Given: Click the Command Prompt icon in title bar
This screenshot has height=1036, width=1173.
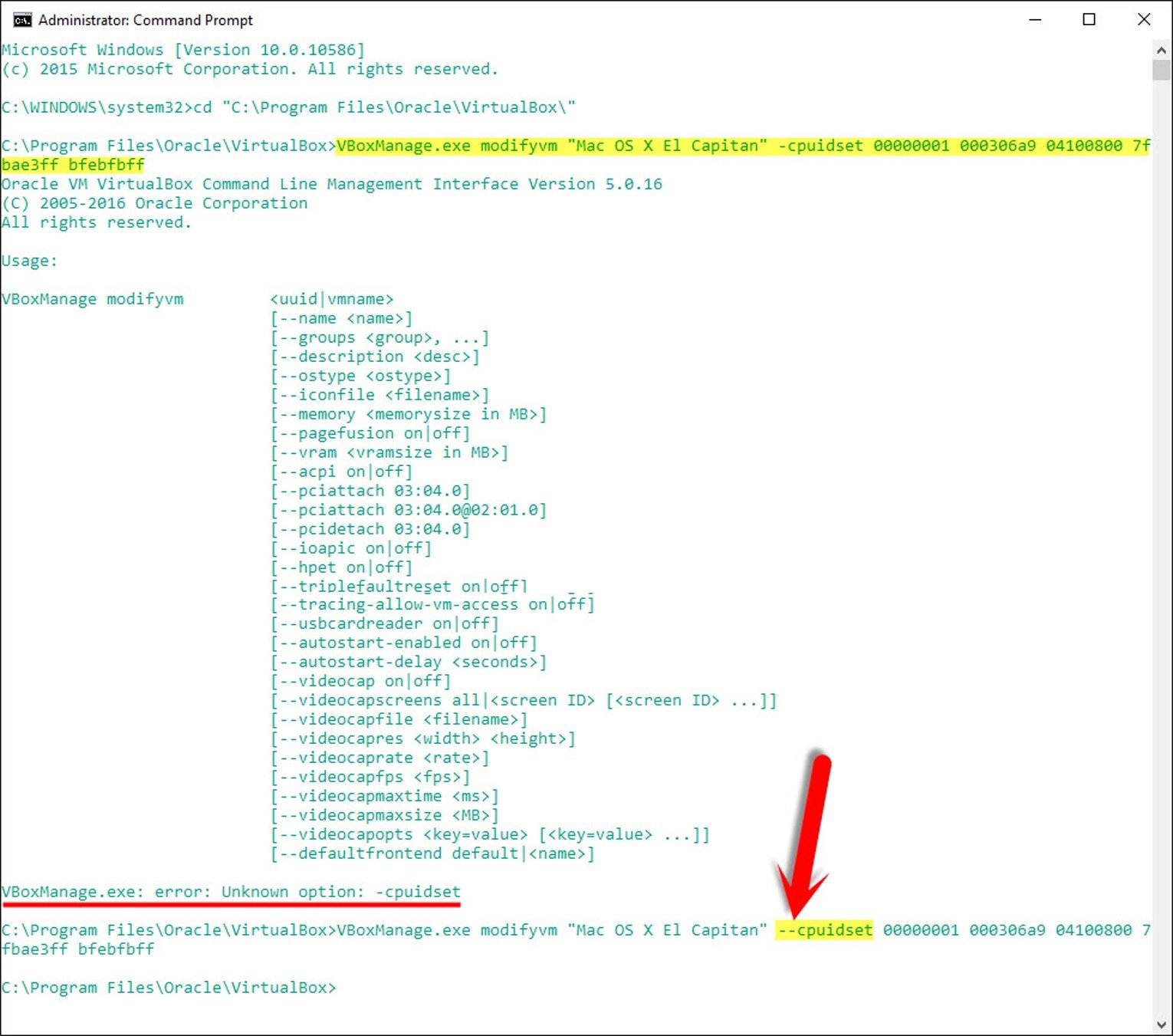Looking at the screenshot, I should [x=22, y=20].
